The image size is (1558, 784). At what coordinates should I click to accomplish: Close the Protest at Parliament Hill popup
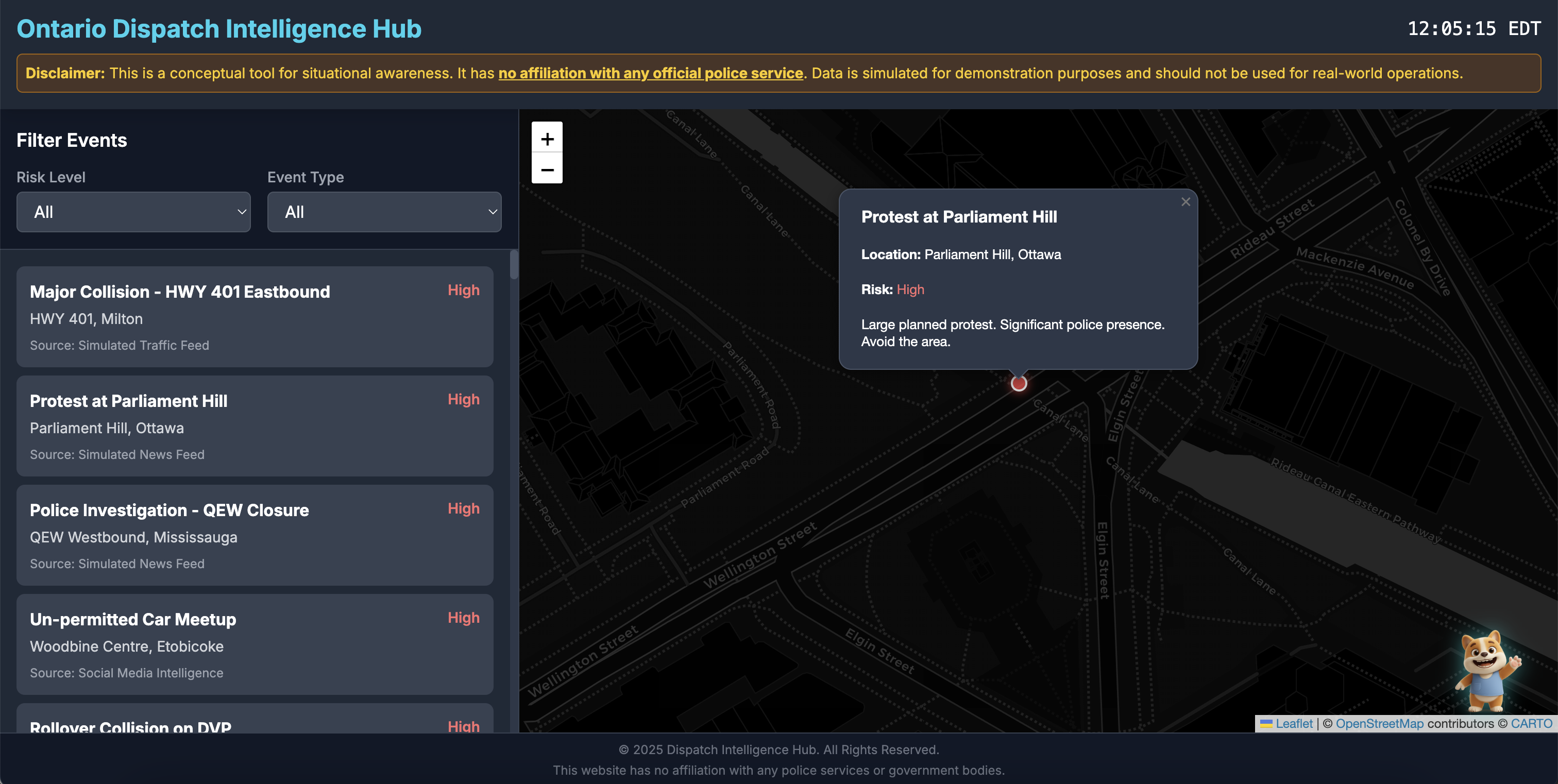click(1186, 202)
